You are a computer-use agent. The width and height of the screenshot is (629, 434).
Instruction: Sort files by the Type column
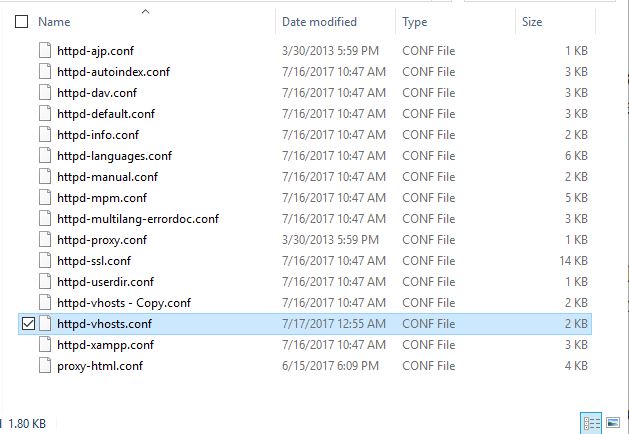pyautogui.click(x=414, y=22)
